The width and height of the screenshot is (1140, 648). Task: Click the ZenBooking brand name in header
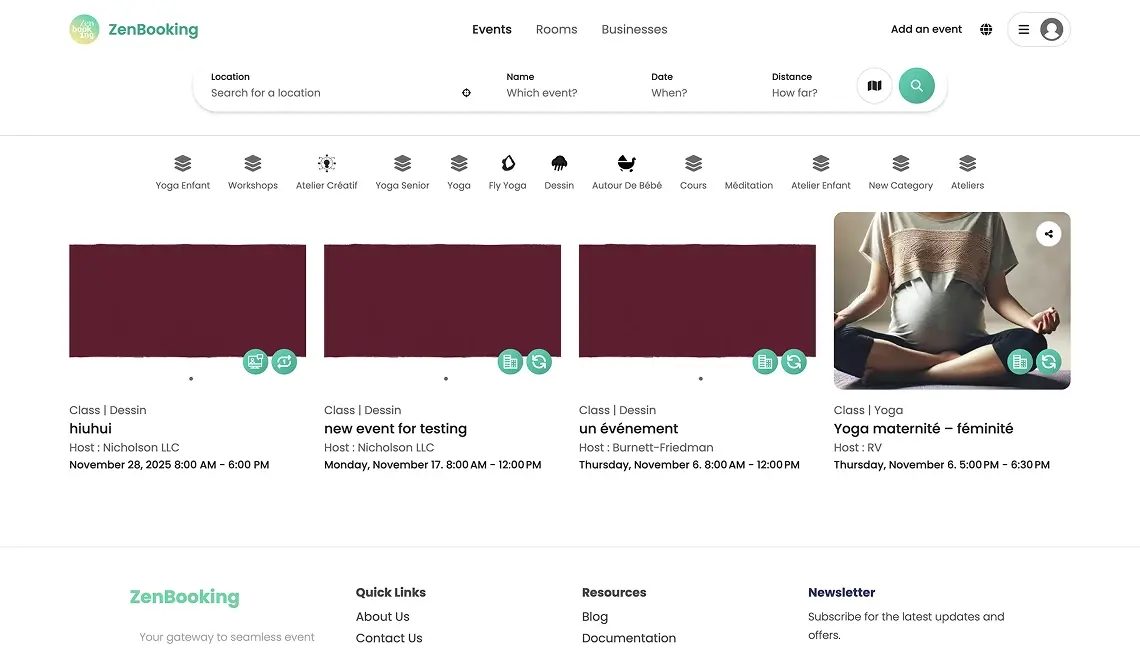pos(153,30)
